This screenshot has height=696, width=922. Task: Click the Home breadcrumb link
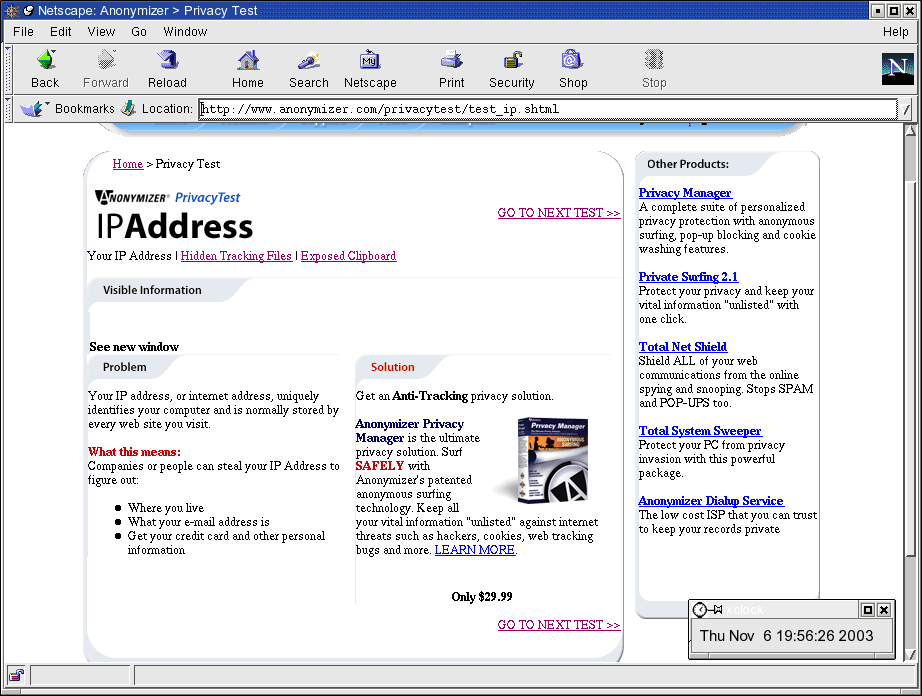[128, 164]
